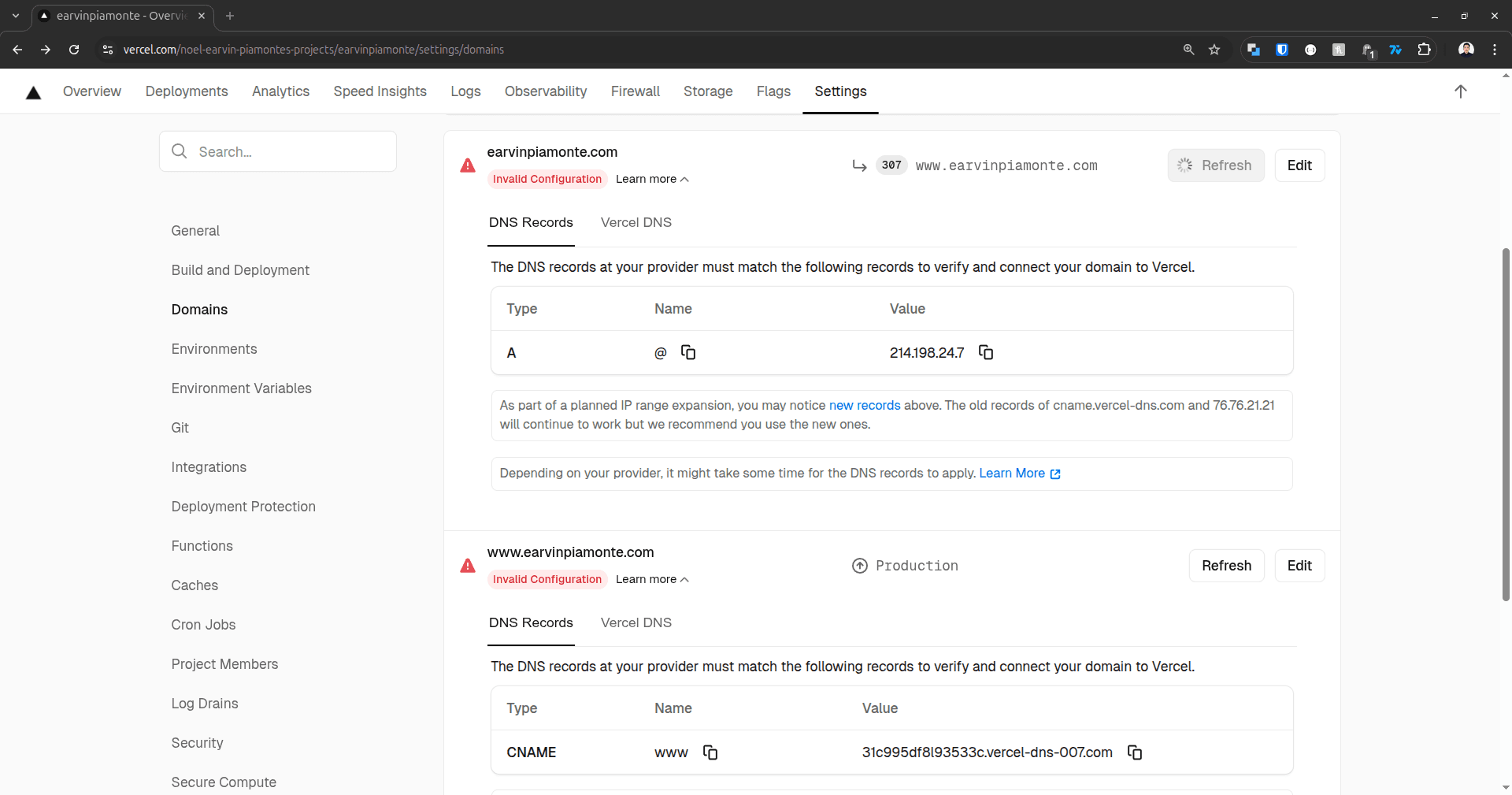1512x795 pixels.
Task: Switch to Vercel DNS tab for earvinpiamonte.com
Action: (x=636, y=223)
